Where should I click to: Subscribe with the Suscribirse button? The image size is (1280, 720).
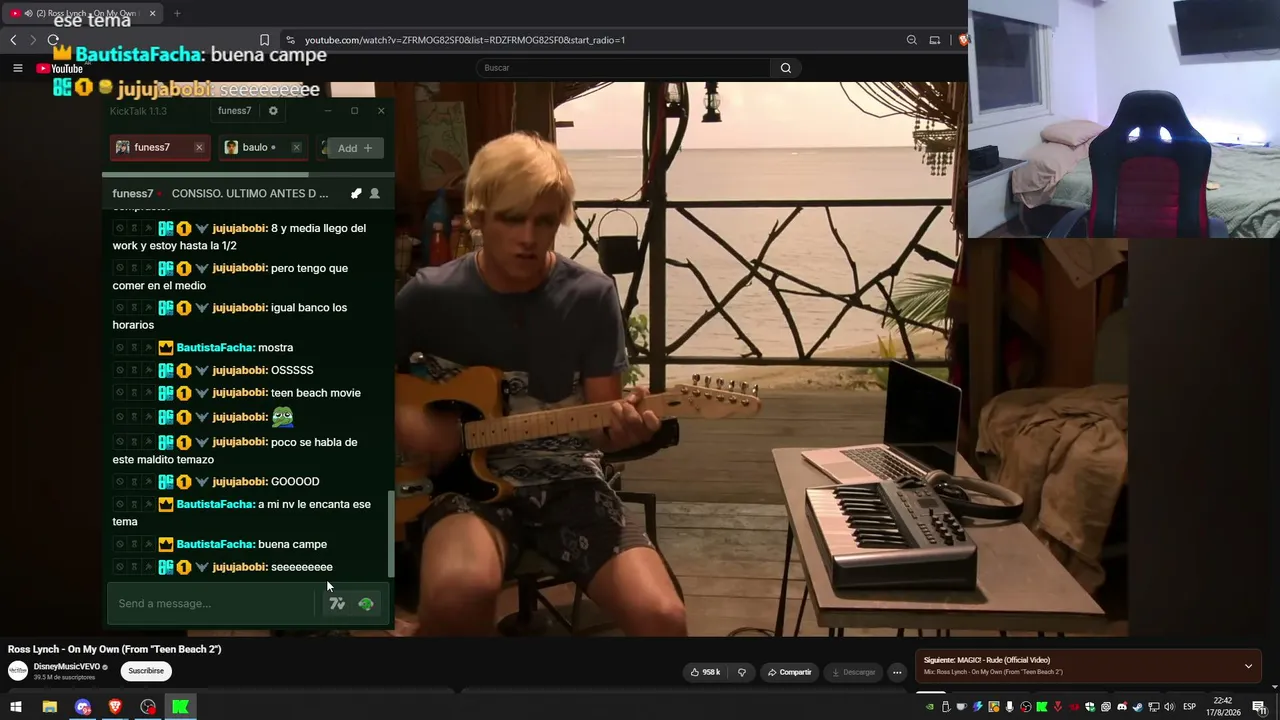(x=146, y=671)
